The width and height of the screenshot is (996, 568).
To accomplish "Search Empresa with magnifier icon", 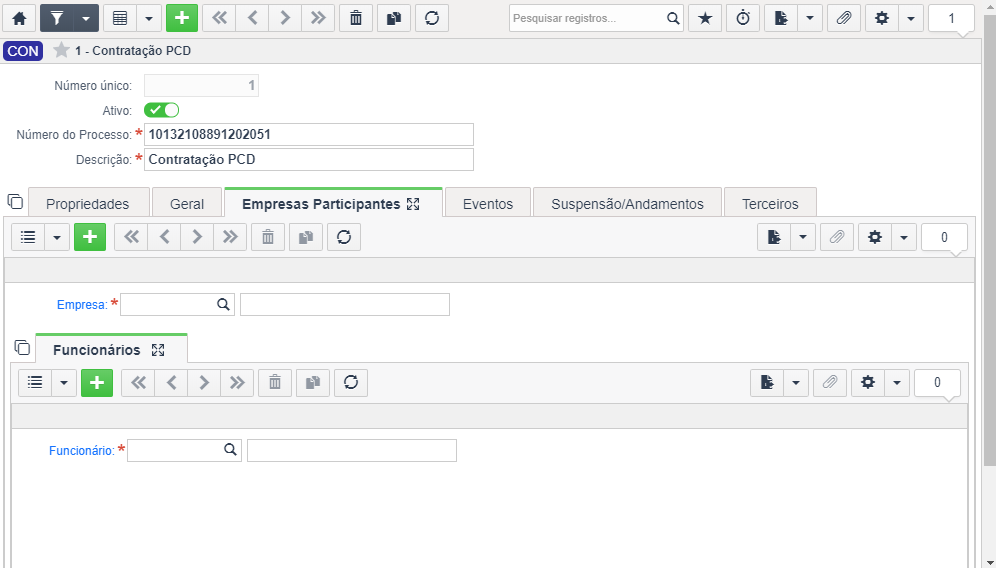I will pos(224,304).
